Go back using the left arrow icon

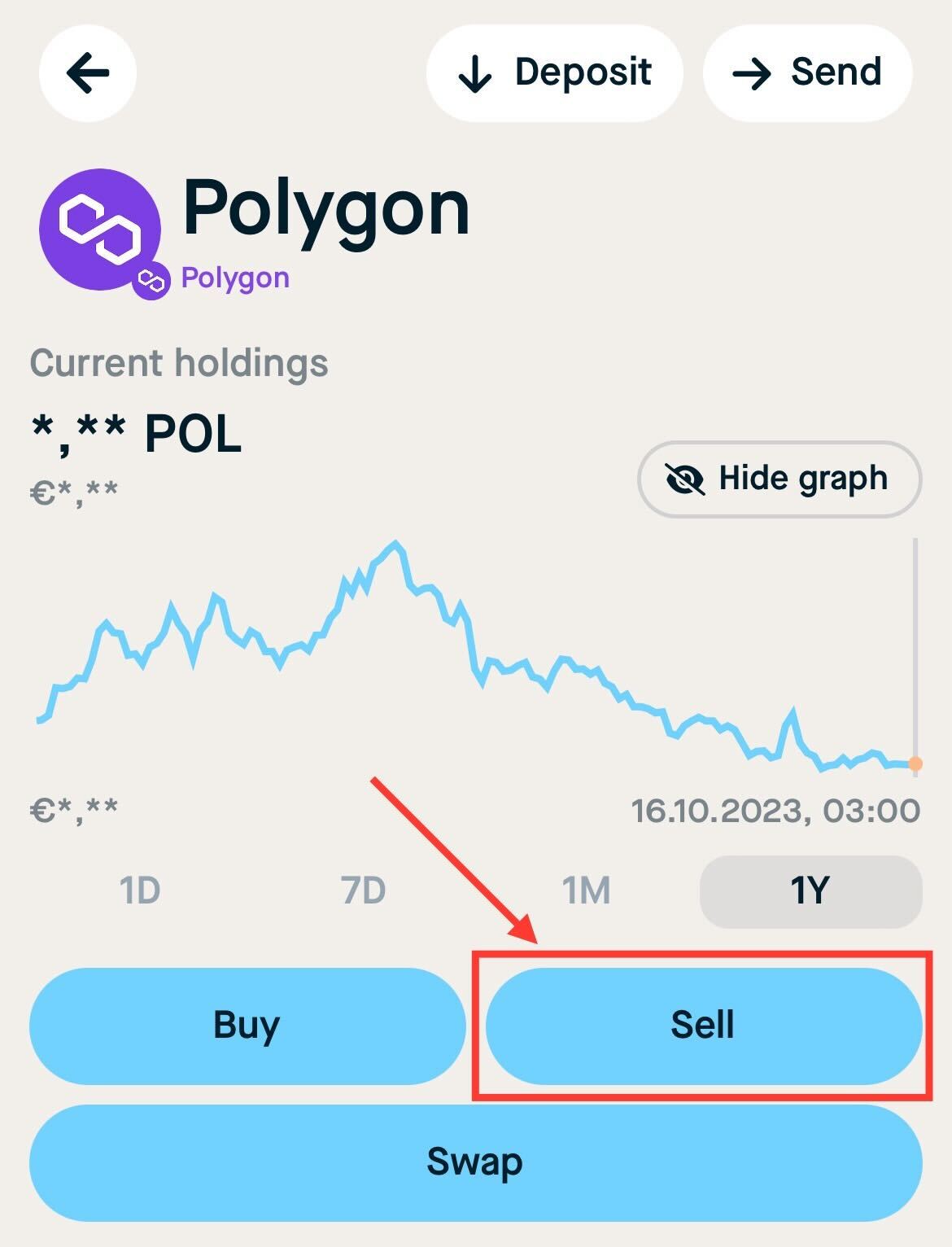88,73
